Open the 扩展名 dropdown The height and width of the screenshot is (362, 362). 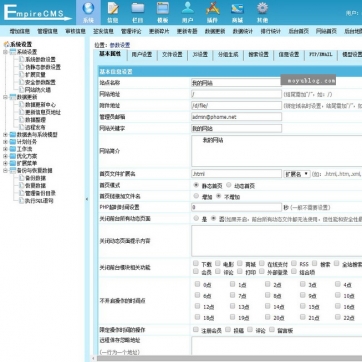297,174
